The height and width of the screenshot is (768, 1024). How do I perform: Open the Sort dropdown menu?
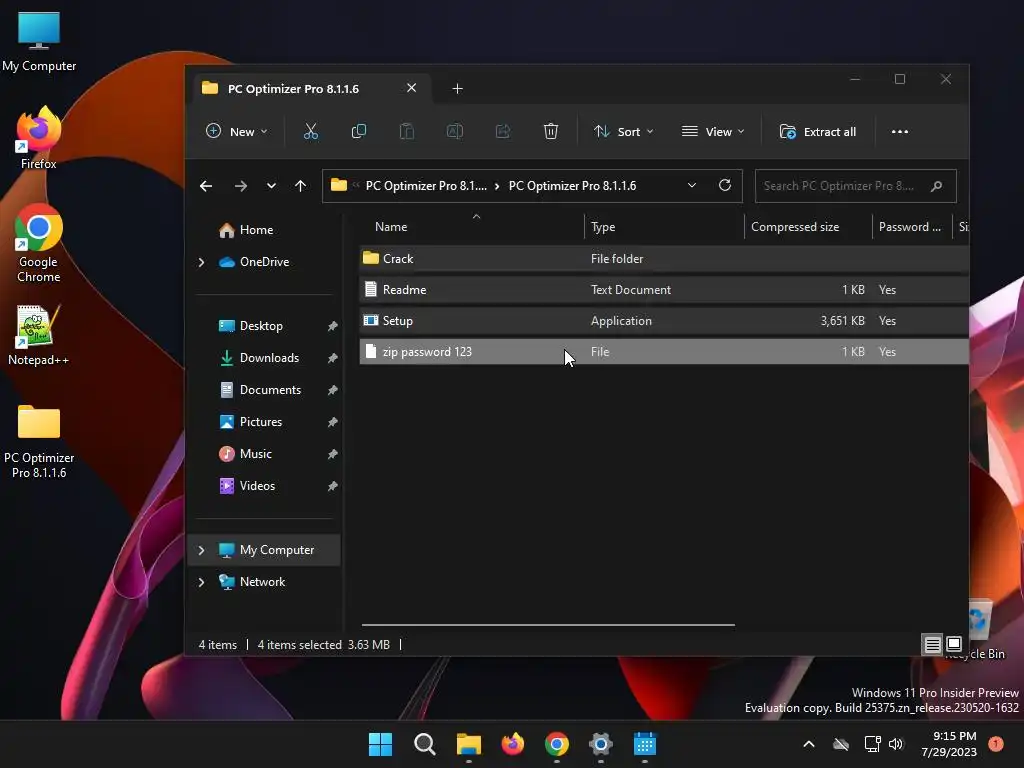pos(623,132)
